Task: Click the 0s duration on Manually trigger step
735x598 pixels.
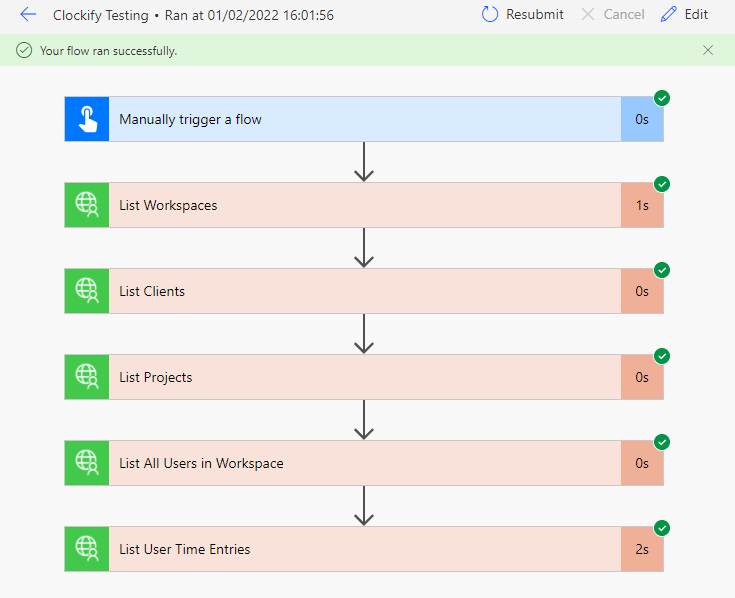Action: (x=642, y=120)
